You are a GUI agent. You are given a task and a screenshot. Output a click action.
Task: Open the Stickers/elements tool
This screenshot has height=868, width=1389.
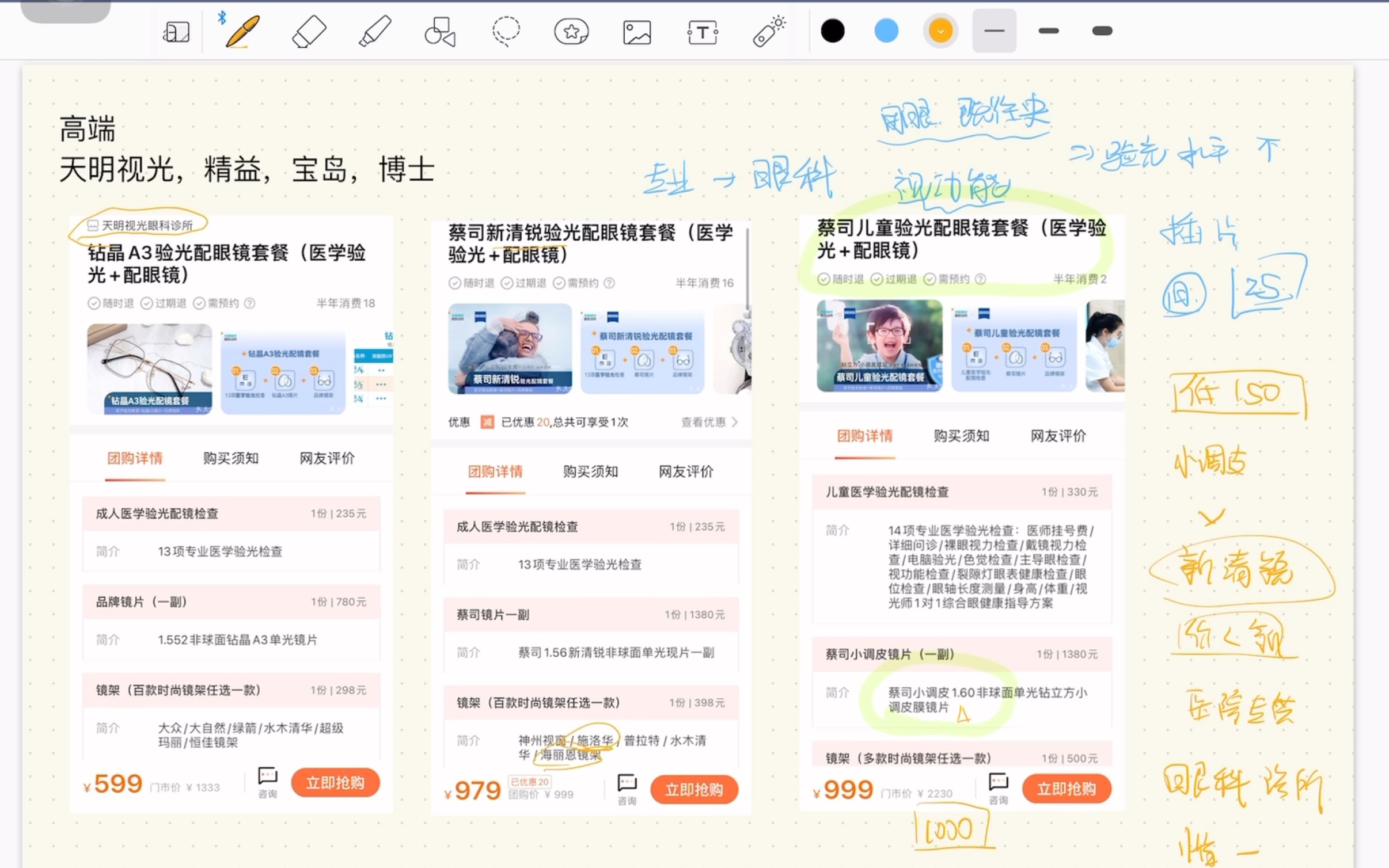[571, 32]
